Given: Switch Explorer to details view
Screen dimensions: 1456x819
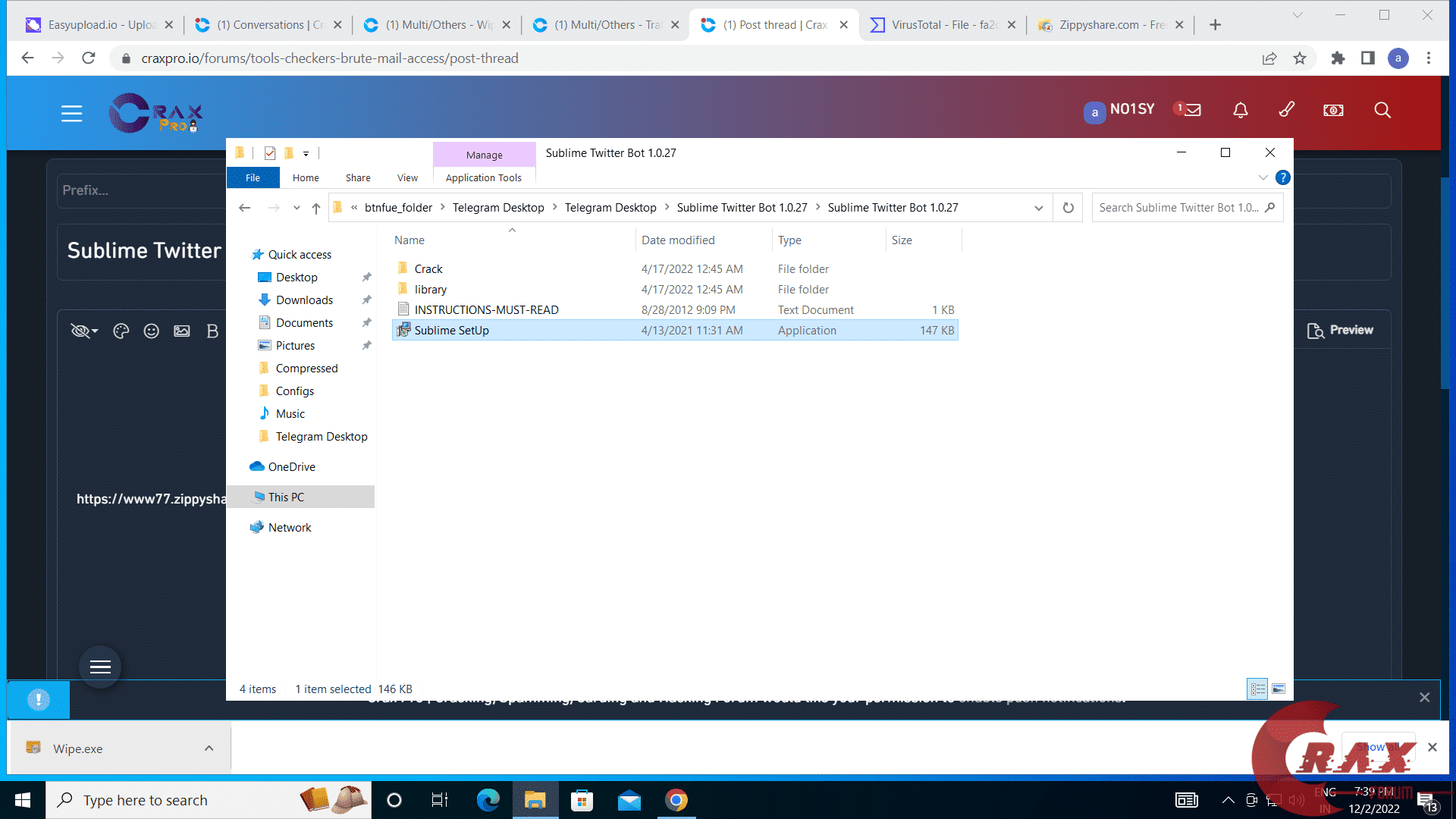Looking at the screenshot, I should tap(1258, 689).
